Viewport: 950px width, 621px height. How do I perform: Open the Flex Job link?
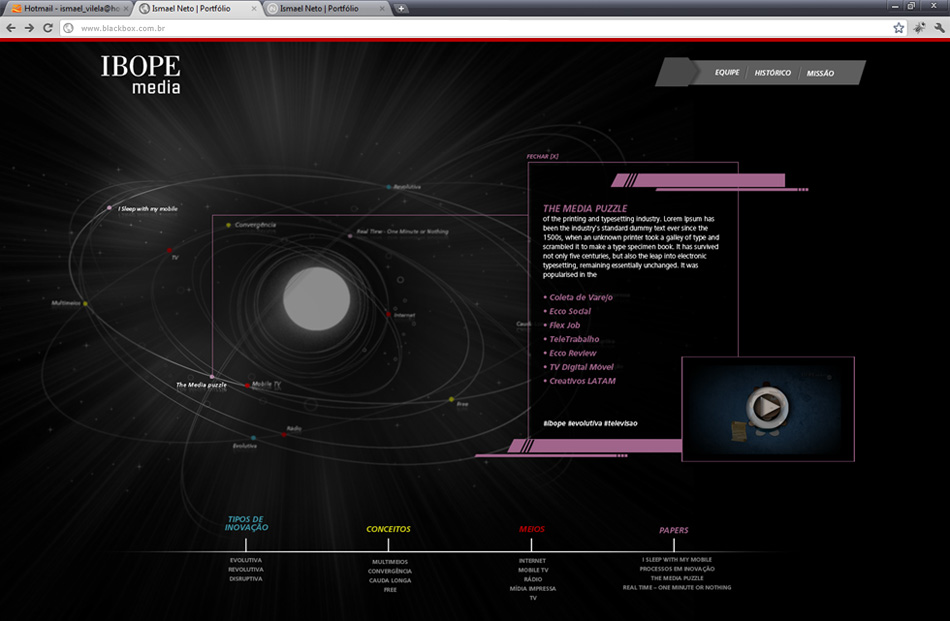564,325
